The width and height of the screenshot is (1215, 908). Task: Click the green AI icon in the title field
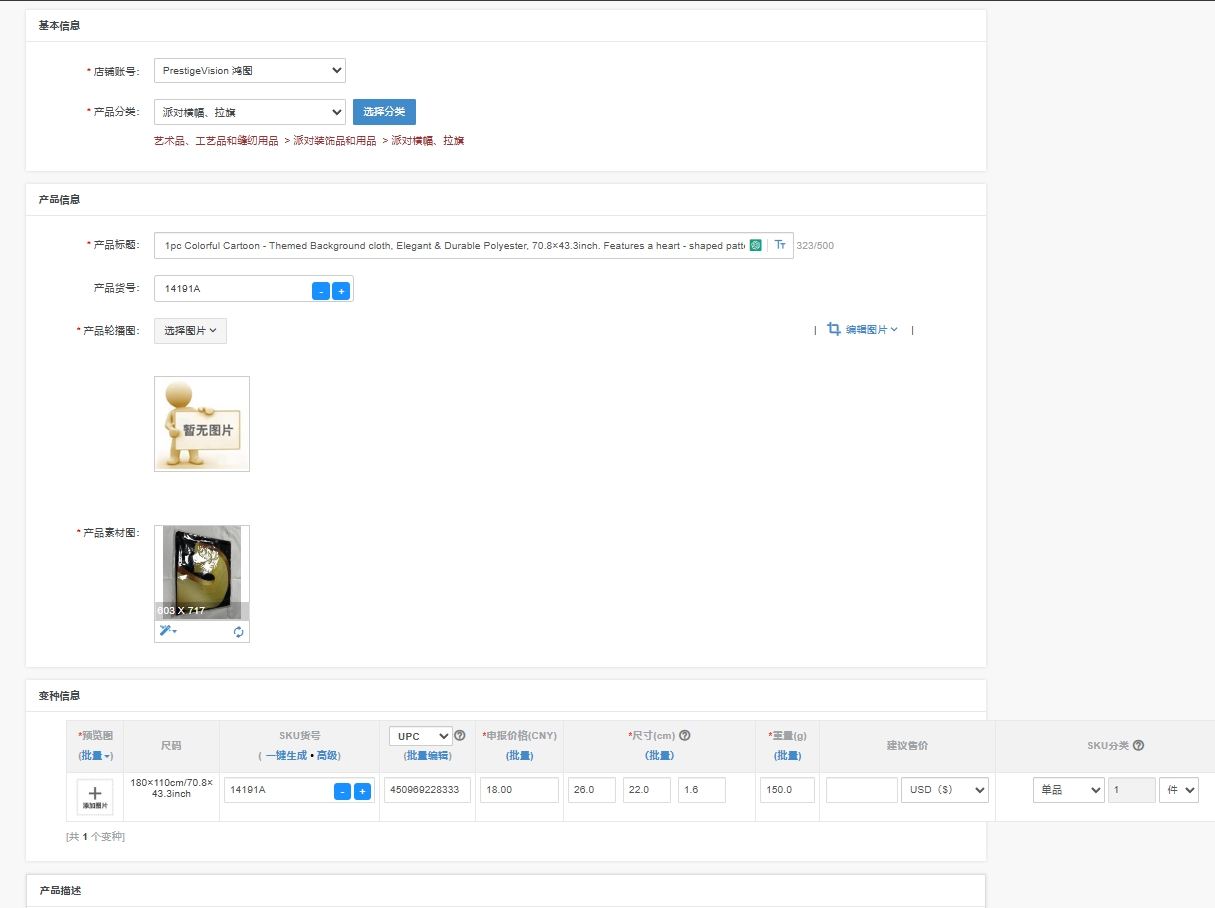[x=756, y=245]
